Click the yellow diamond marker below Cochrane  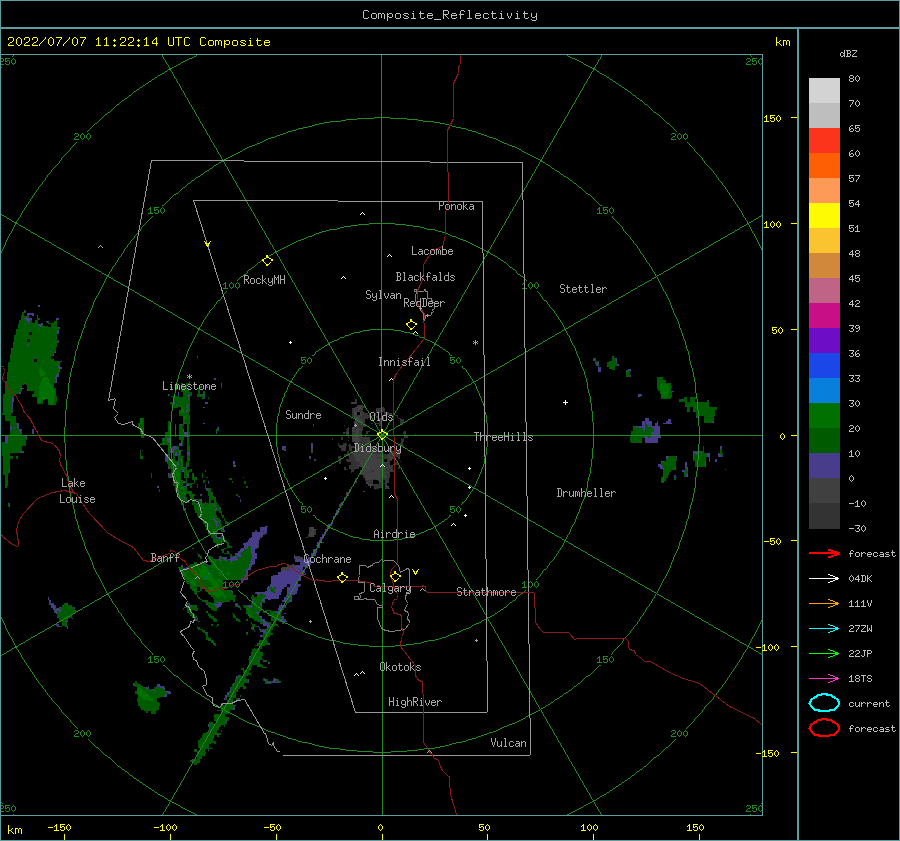coord(342,577)
